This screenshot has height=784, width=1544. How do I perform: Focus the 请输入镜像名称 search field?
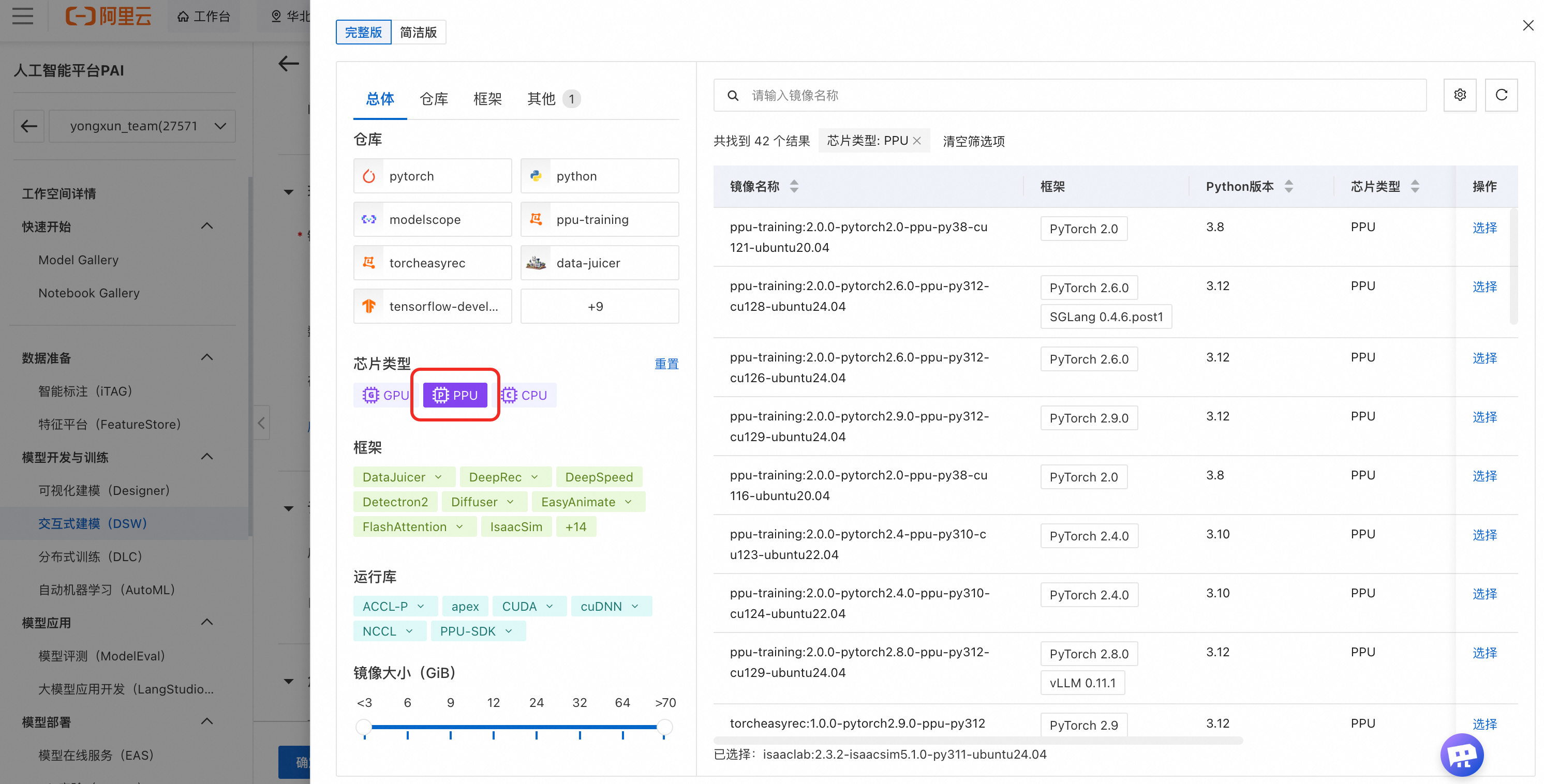(x=1070, y=95)
